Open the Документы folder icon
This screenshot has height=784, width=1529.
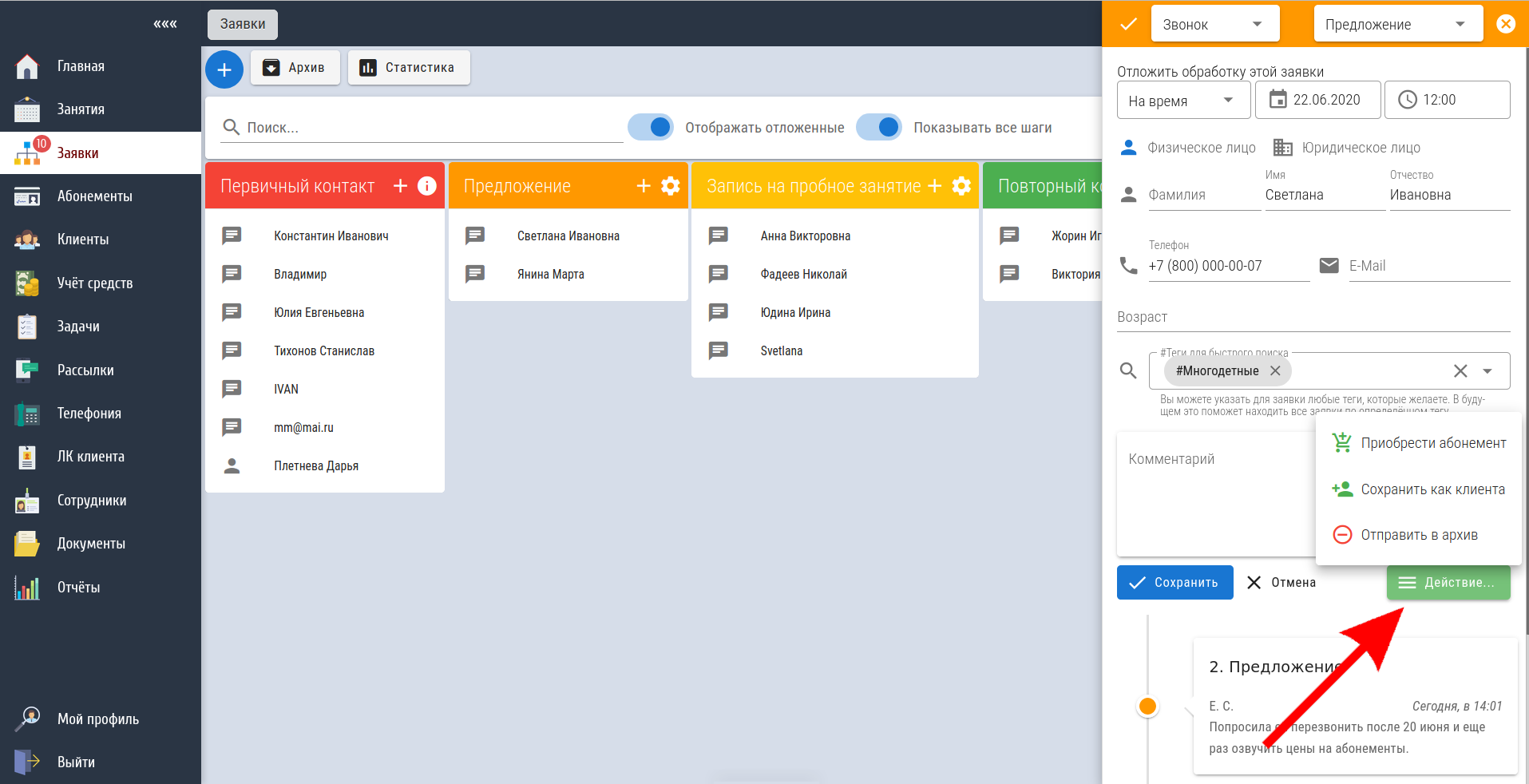click(x=27, y=544)
